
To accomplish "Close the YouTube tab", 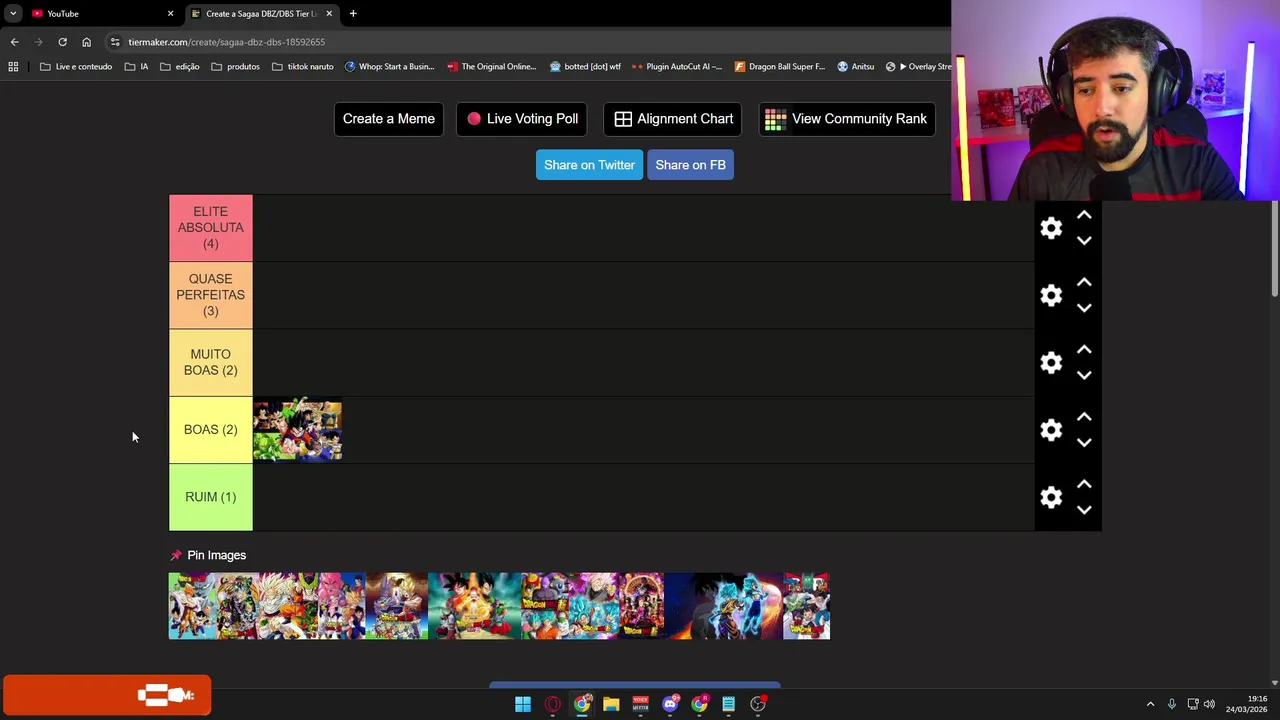I will (170, 14).
